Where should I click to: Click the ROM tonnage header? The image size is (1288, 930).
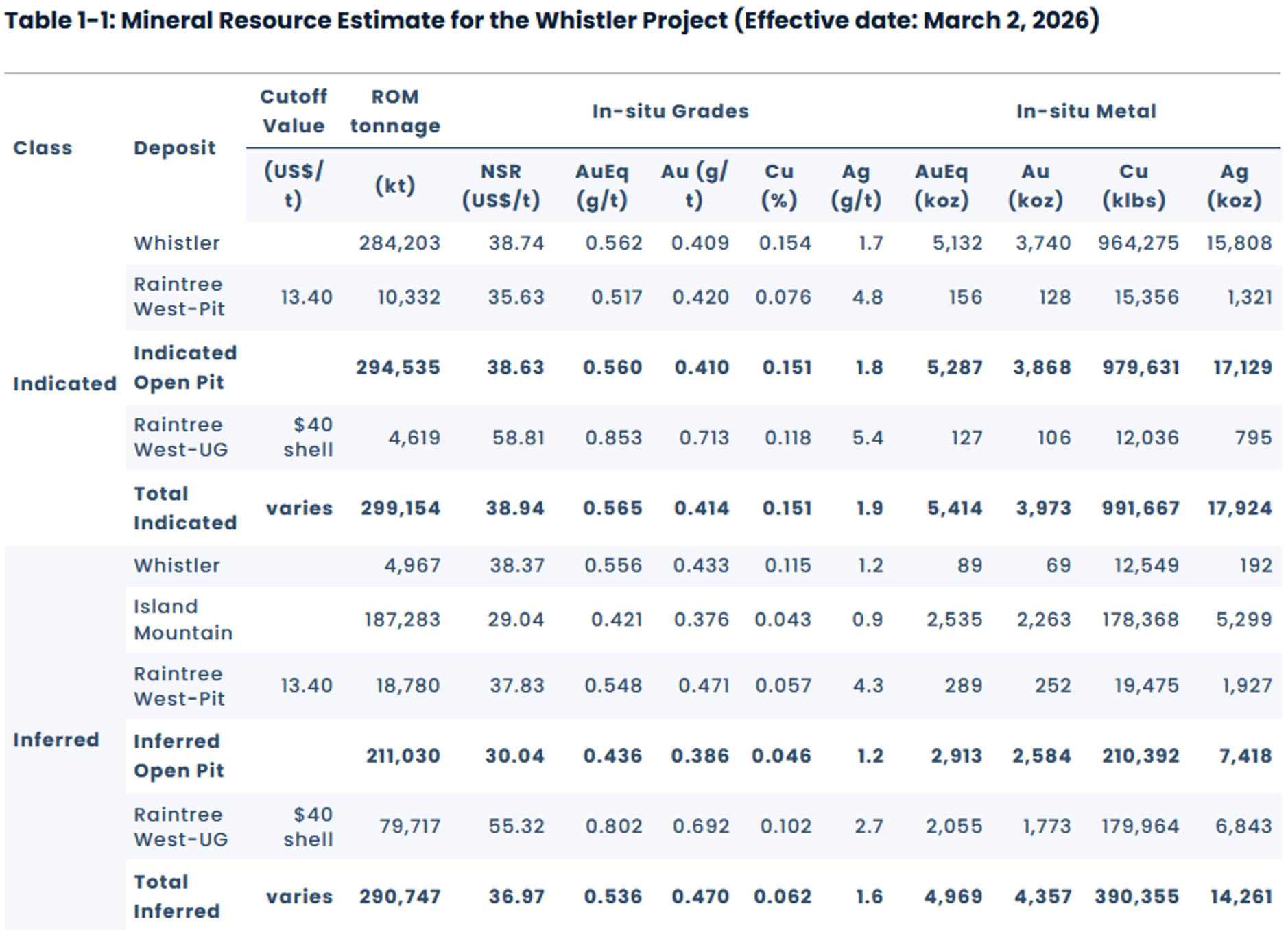coord(395,111)
